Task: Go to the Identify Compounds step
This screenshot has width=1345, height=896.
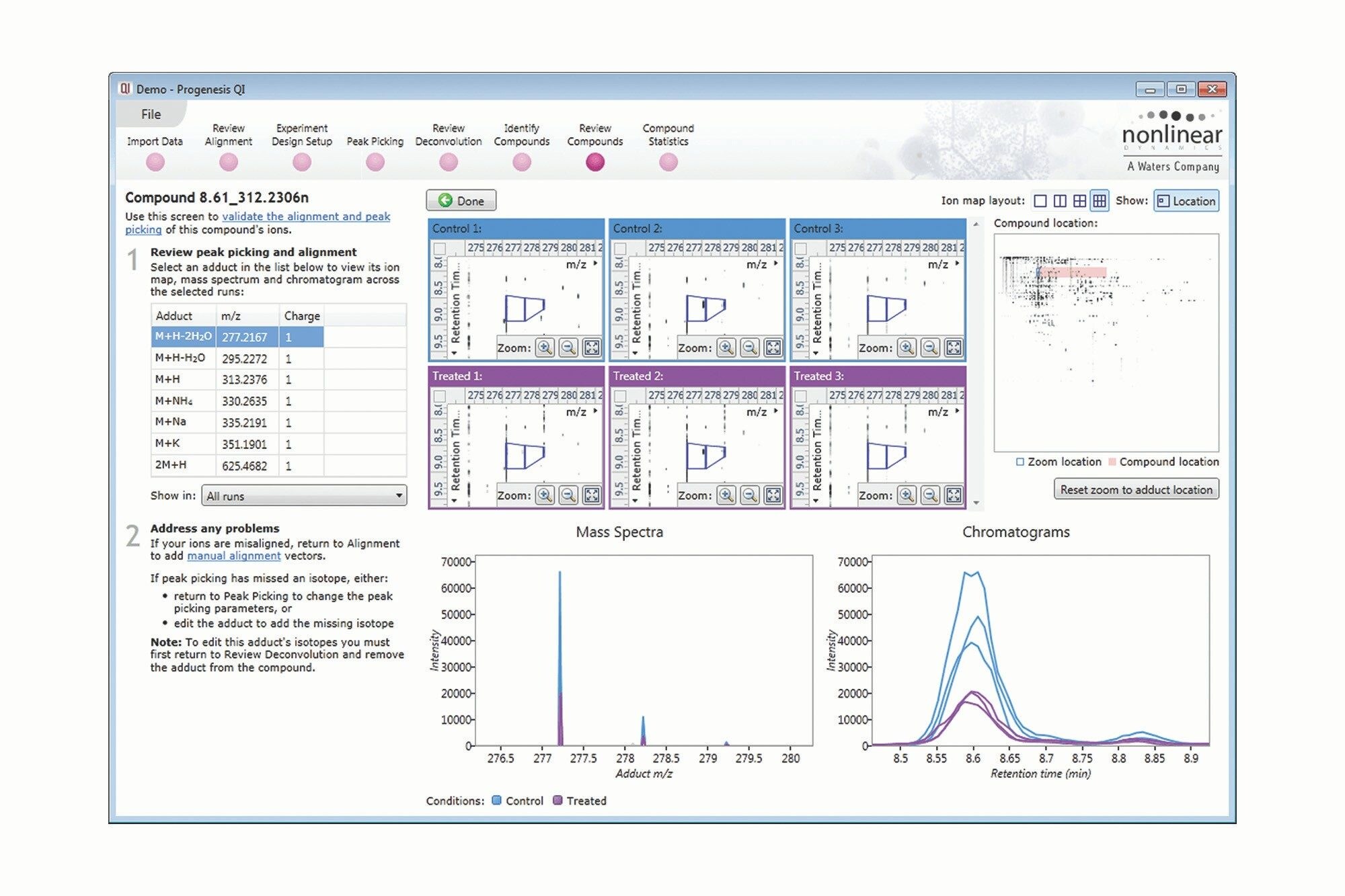Action: point(522,162)
